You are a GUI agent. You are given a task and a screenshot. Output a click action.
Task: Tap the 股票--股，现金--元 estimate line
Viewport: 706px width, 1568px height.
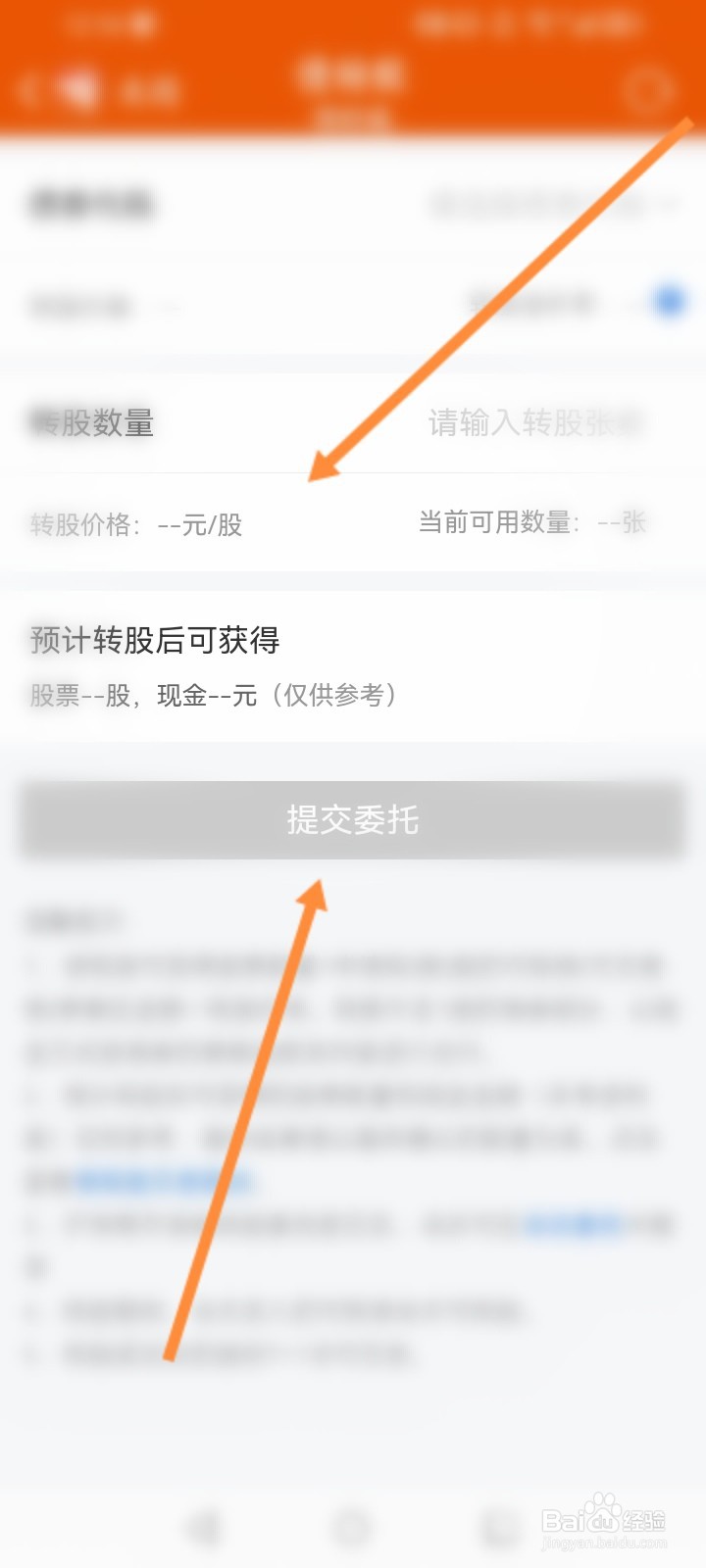point(214,696)
